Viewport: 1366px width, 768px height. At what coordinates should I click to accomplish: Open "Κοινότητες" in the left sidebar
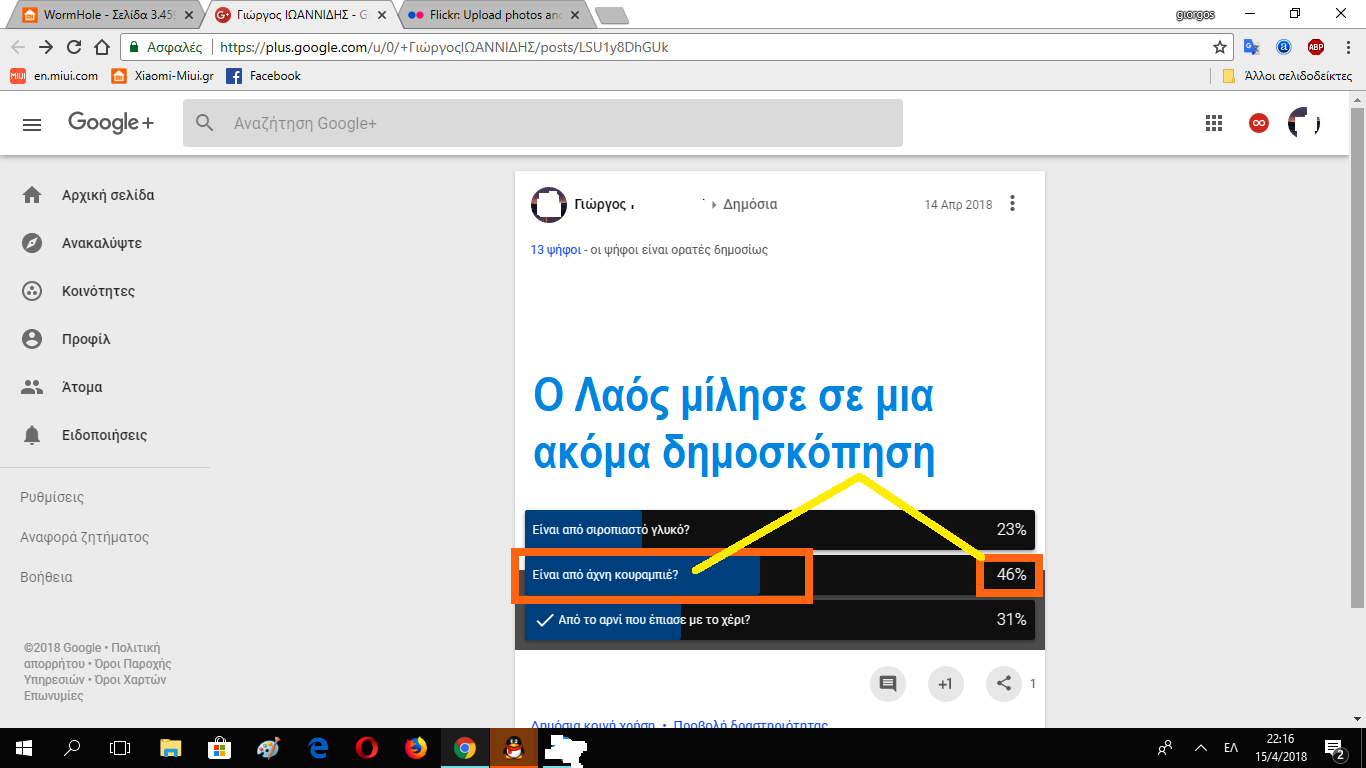98,291
